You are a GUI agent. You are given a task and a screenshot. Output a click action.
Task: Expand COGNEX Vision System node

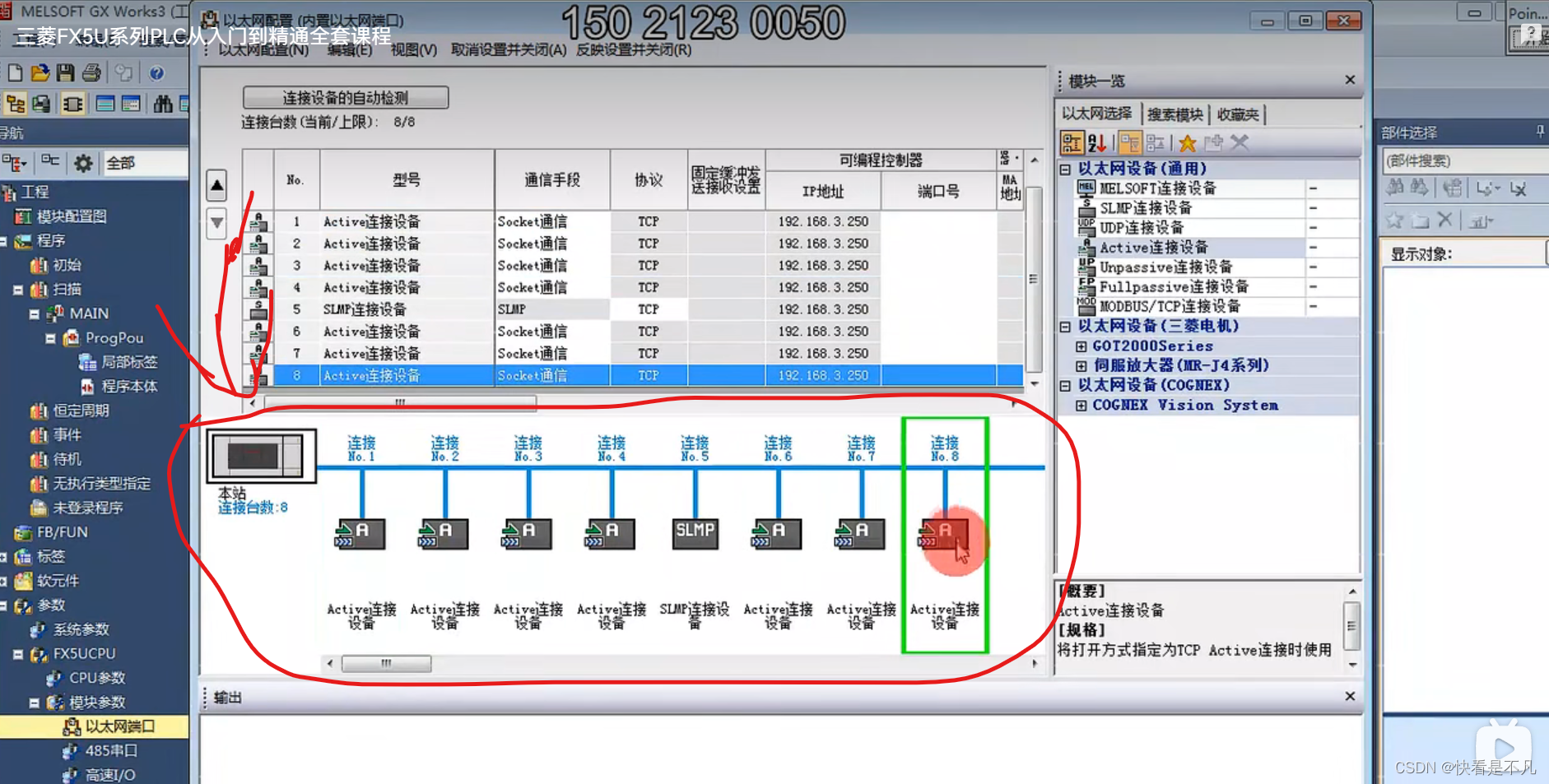tap(1081, 406)
